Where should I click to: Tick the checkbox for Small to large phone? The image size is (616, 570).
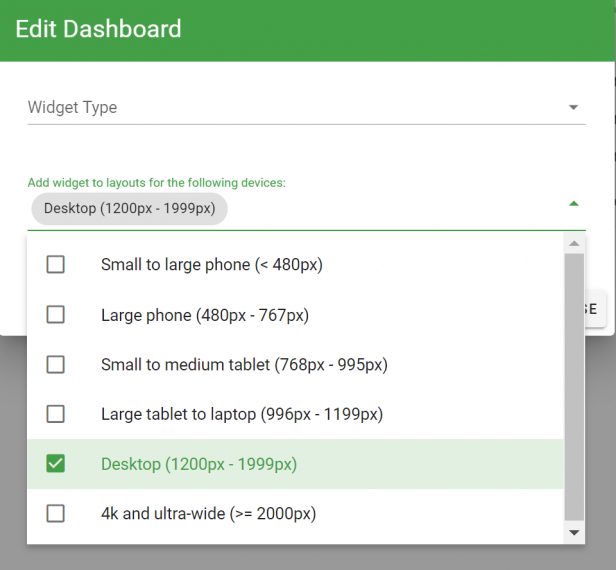[x=56, y=265]
